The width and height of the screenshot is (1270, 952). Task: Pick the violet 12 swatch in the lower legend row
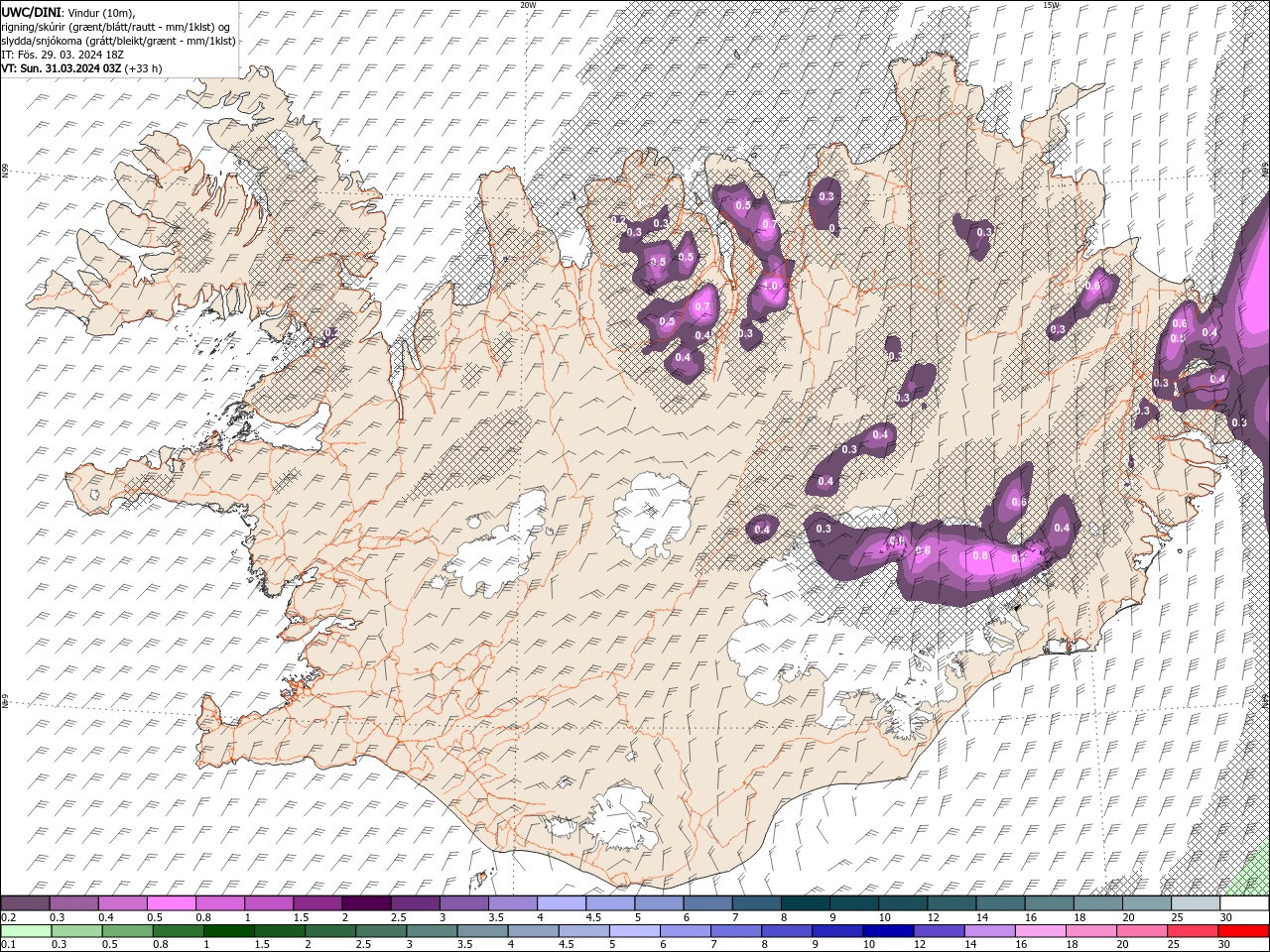pos(939,931)
